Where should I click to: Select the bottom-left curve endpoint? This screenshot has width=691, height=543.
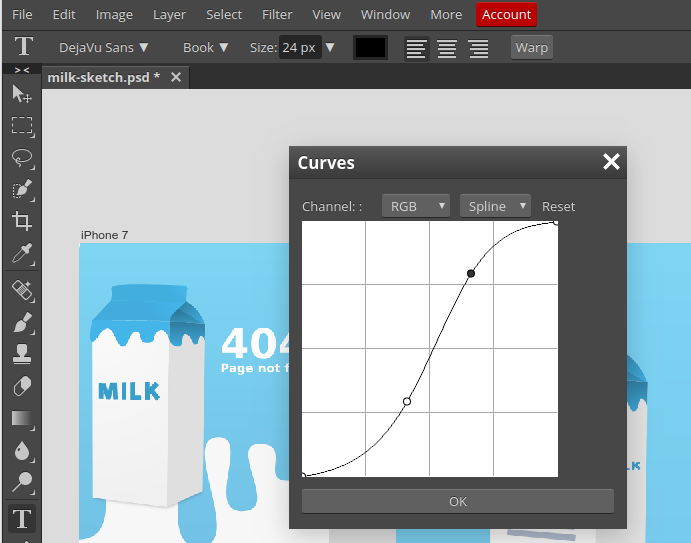[303, 475]
